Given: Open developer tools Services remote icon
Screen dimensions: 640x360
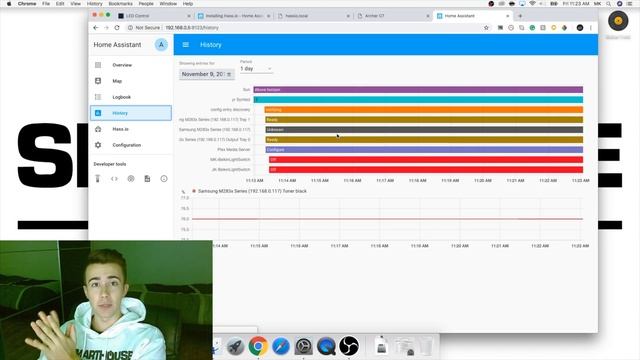Looking at the screenshot, I should click(98, 179).
